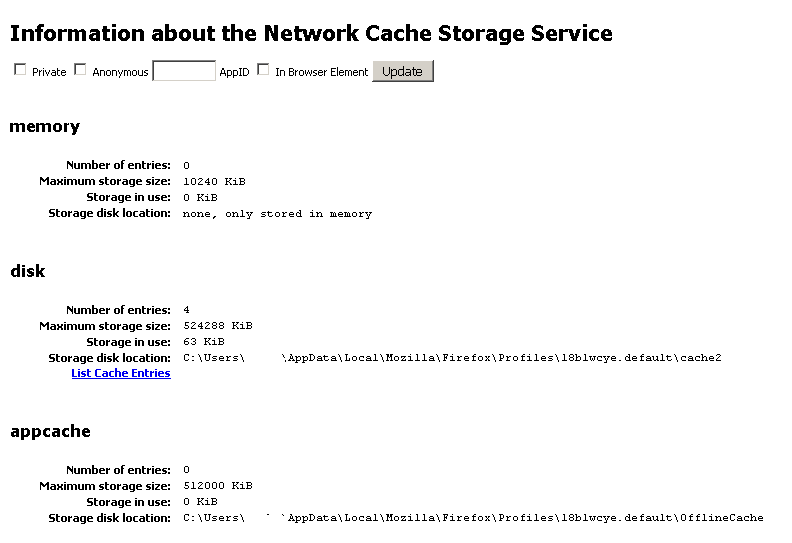Screen dimensions: 792x543
Task: Click the 10240 KiB memory size value
Action: (214, 182)
